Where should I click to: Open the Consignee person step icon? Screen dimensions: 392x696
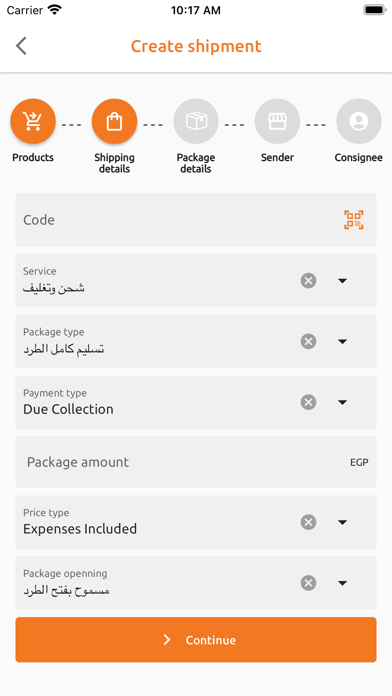click(x=359, y=121)
